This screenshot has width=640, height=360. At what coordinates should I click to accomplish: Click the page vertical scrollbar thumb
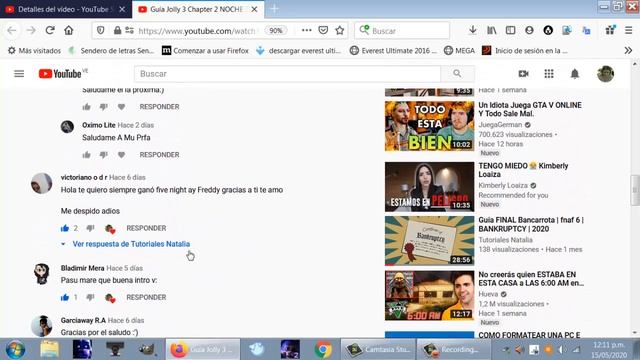pyautogui.click(x=635, y=190)
